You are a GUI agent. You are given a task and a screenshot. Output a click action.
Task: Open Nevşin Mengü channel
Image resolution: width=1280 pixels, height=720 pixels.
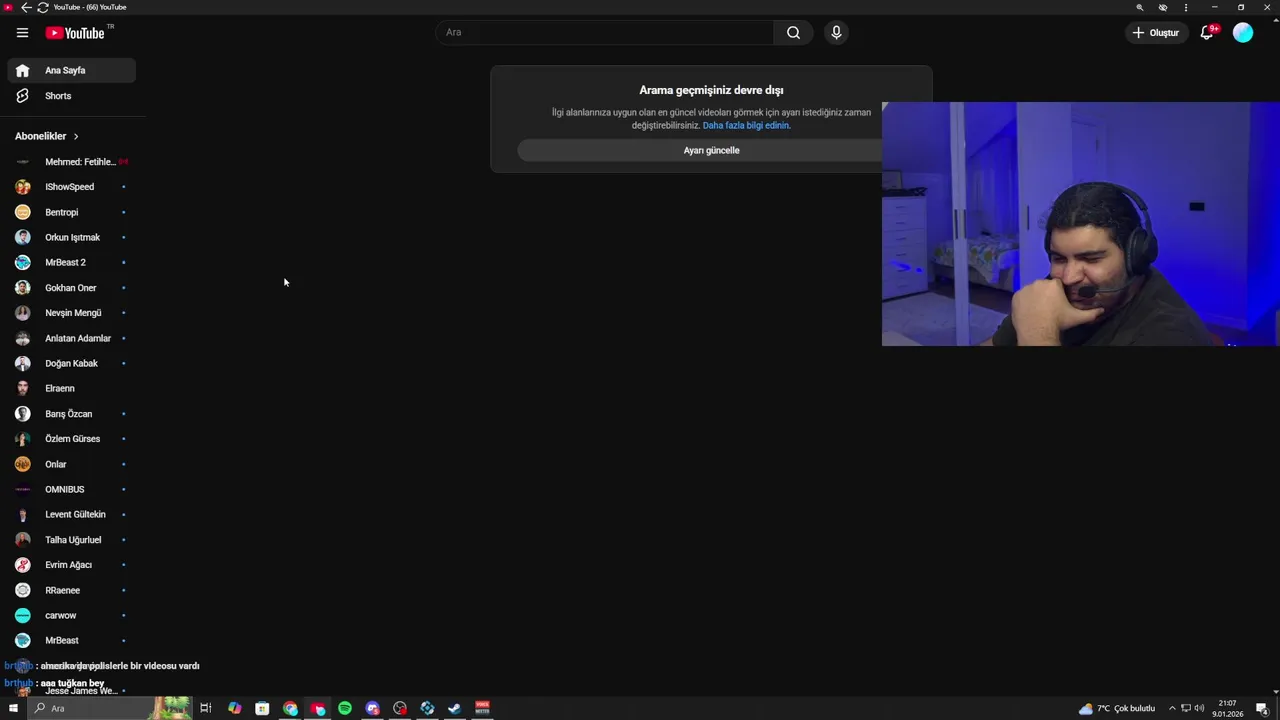pos(72,313)
